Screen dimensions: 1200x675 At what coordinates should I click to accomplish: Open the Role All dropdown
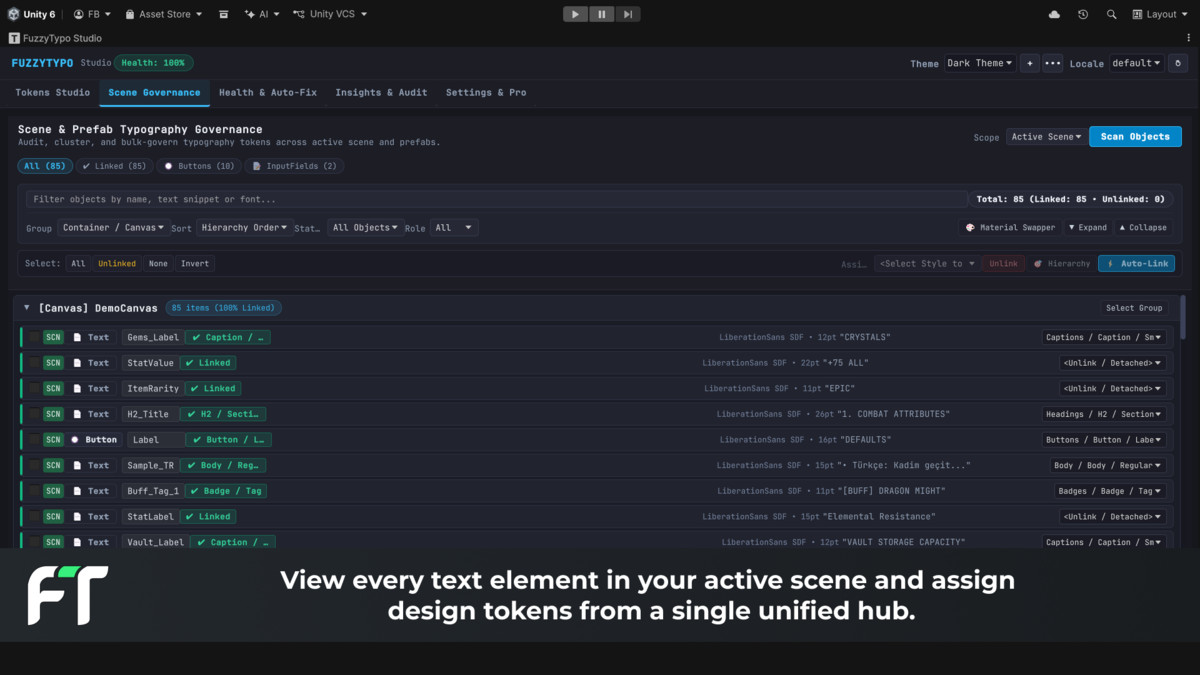pos(454,228)
